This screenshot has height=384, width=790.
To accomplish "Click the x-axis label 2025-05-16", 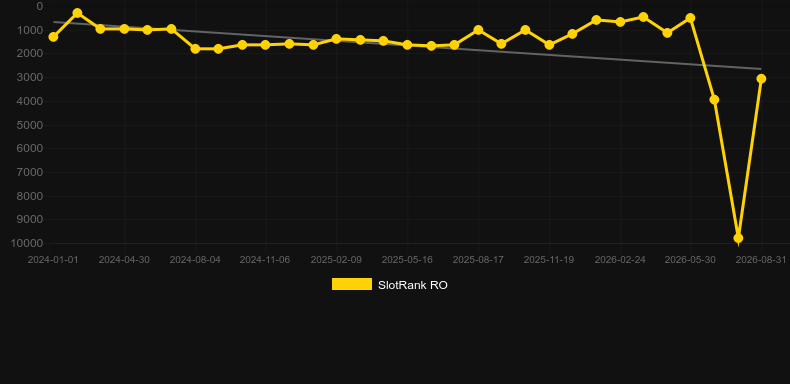I will 407,260.
